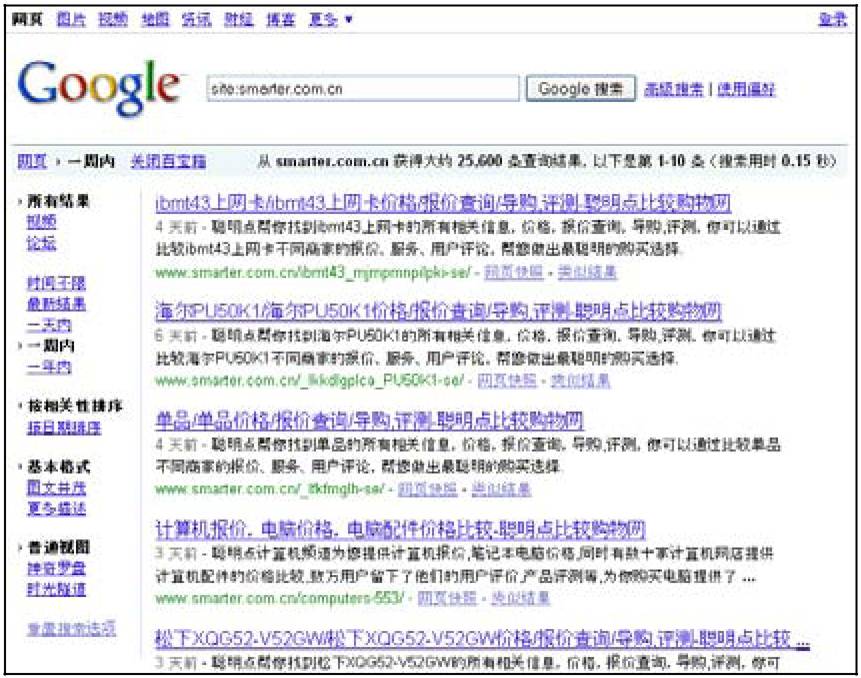This screenshot has height=678, width=861.
Task: Open the 高级搜索 link
Action: point(673,89)
